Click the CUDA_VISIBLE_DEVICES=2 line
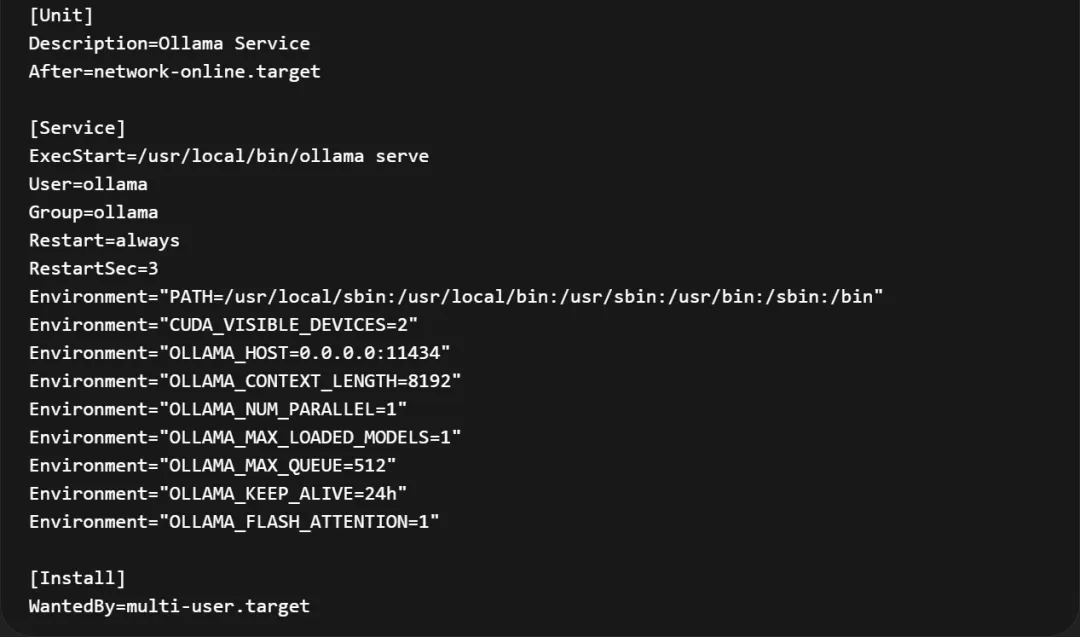Image resolution: width=1080 pixels, height=637 pixels. [x=223, y=325]
